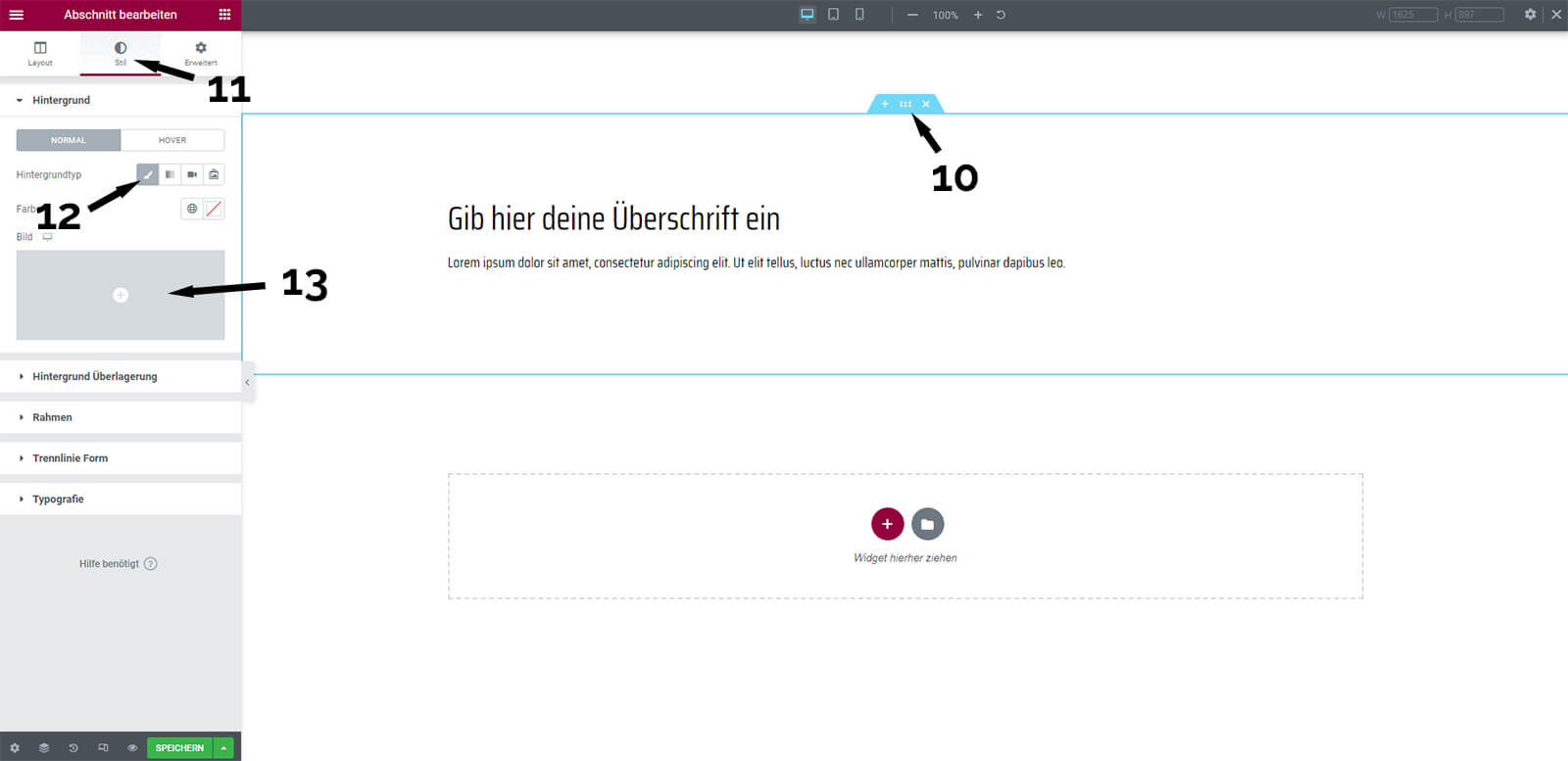Click the red add section button

point(887,524)
